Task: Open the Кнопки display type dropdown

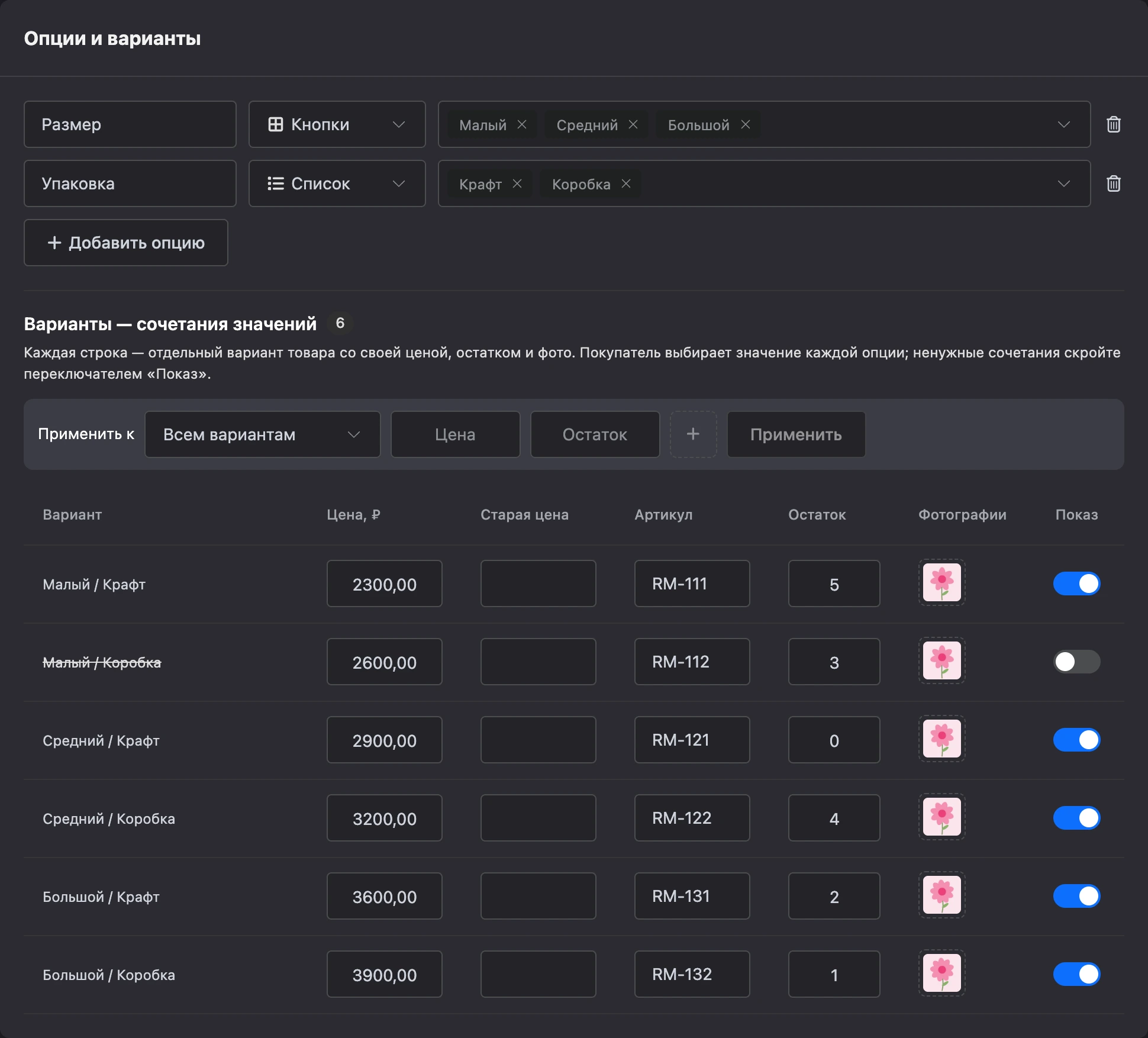Action: click(x=337, y=124)
